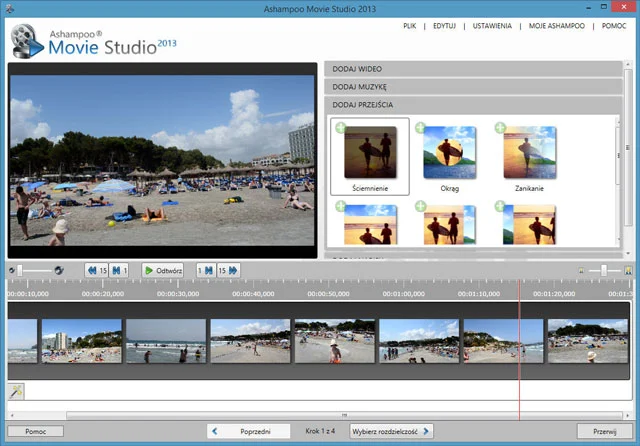Screen dimensions: 640x446
Task: Click the rewind 15 frames button
Action: point(96,270)
